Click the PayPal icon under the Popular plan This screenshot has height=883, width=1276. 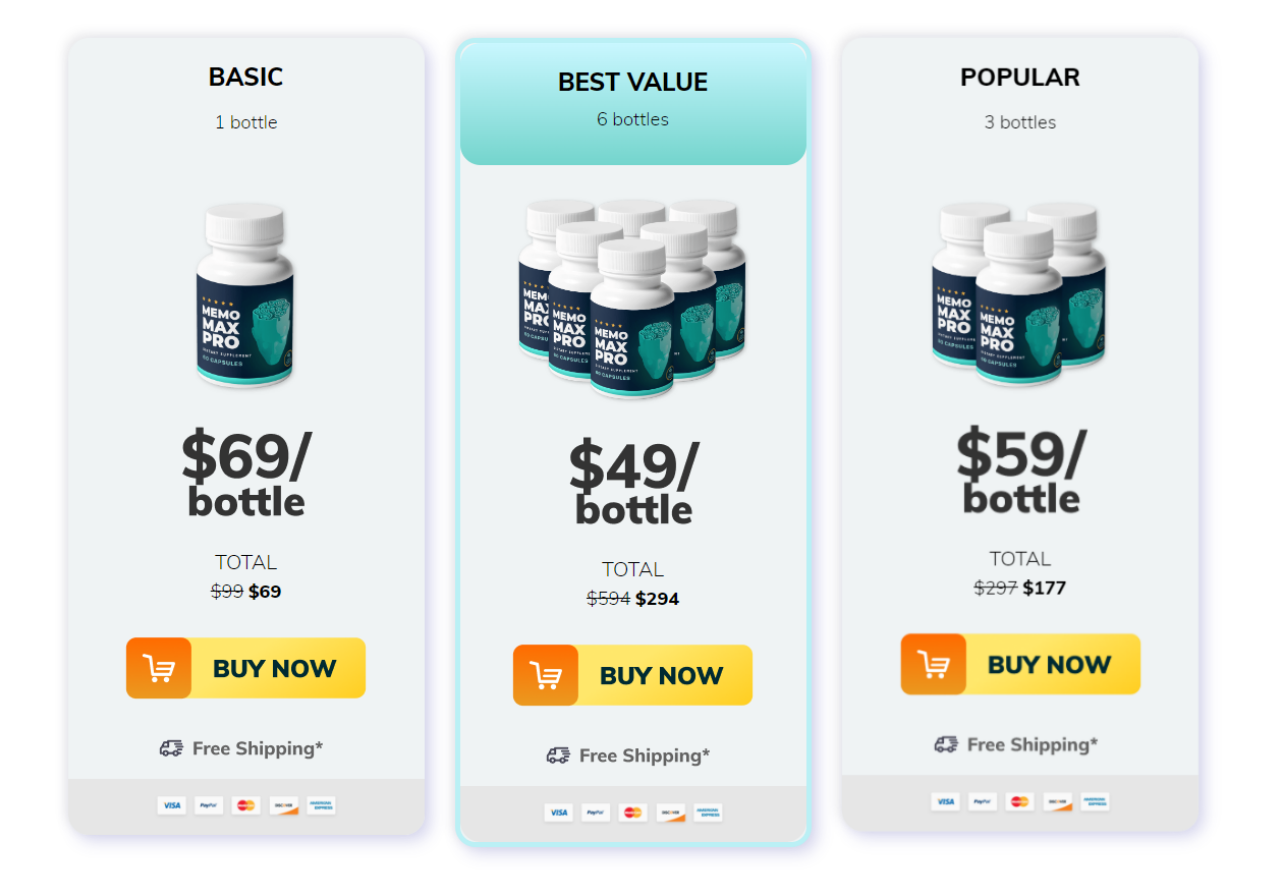[981, 801]
